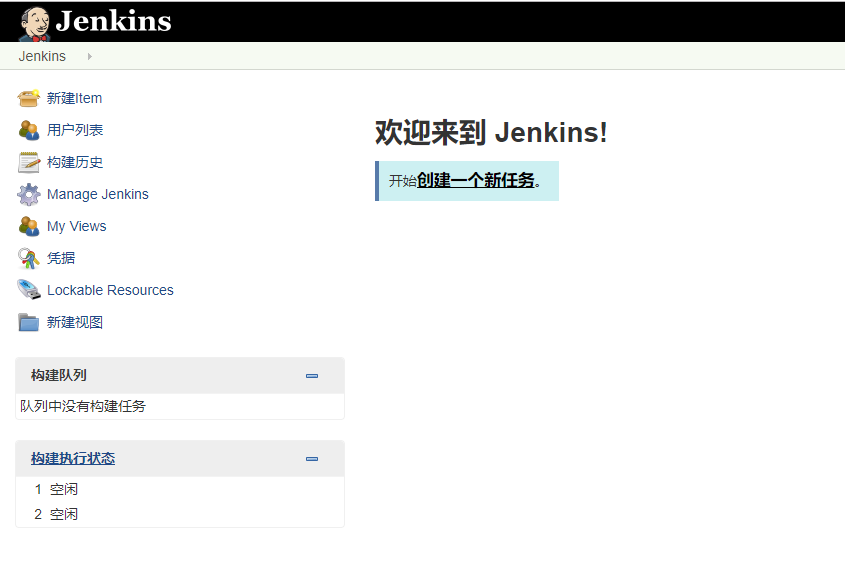Collapse the 构建队列 panel
Viewport: 845px width, 579px height.
coord(312,376)
